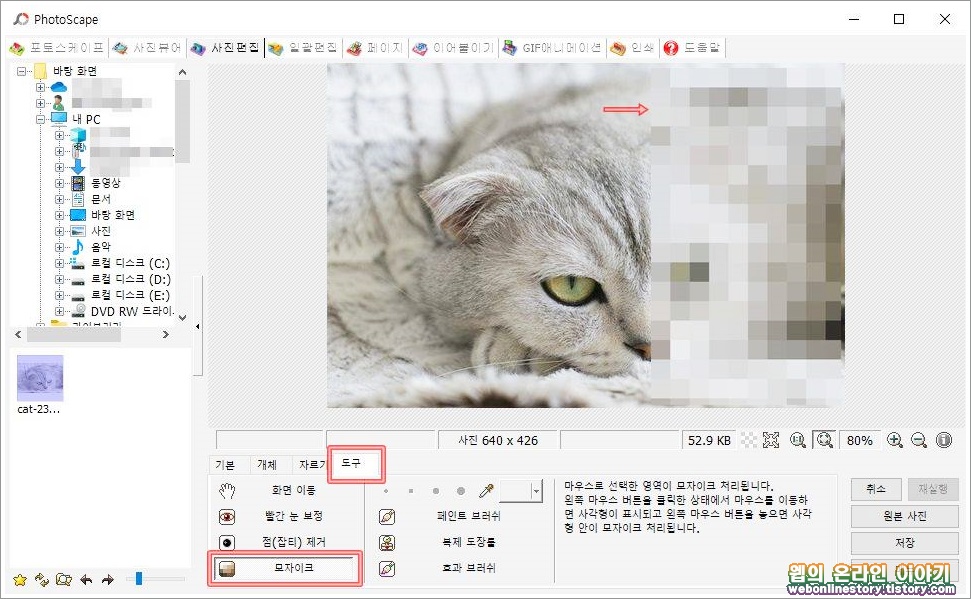The height and width of the screenshot is (599, 971).
Task: Click the zoom out magnifier icon
Action: point(919,440)
